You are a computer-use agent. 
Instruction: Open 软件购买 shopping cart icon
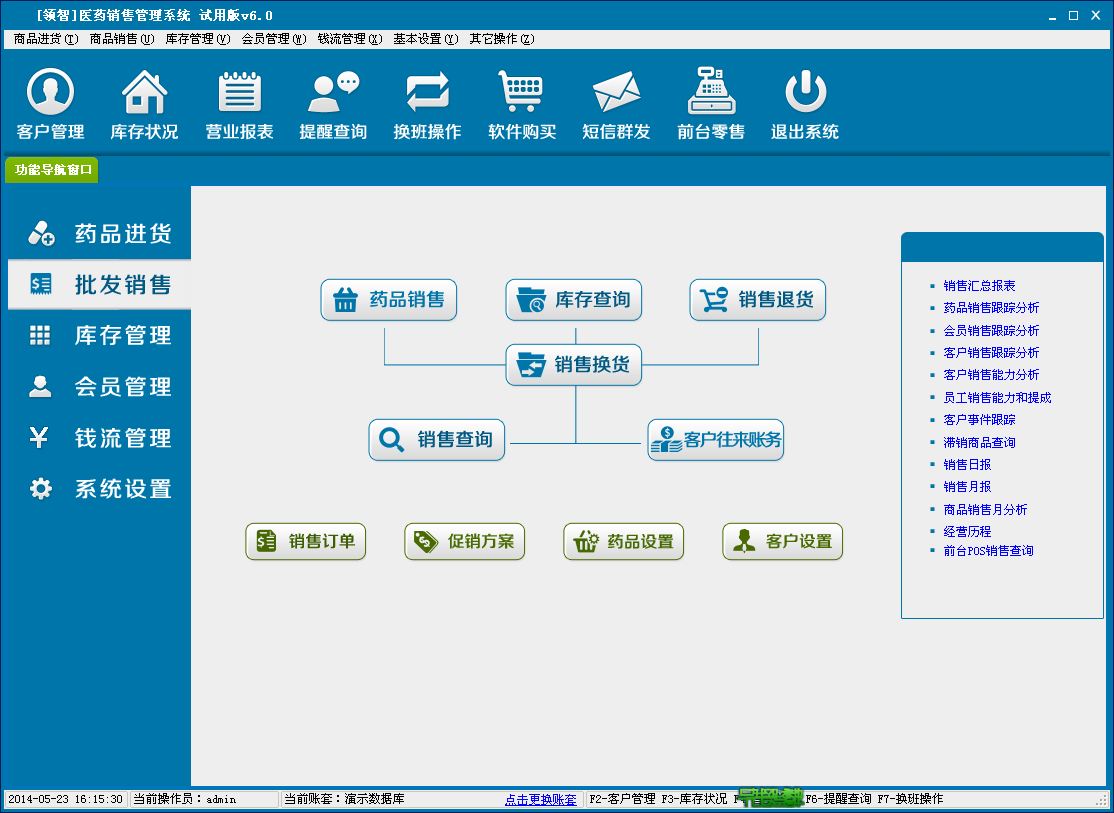(x=521, y=93)
